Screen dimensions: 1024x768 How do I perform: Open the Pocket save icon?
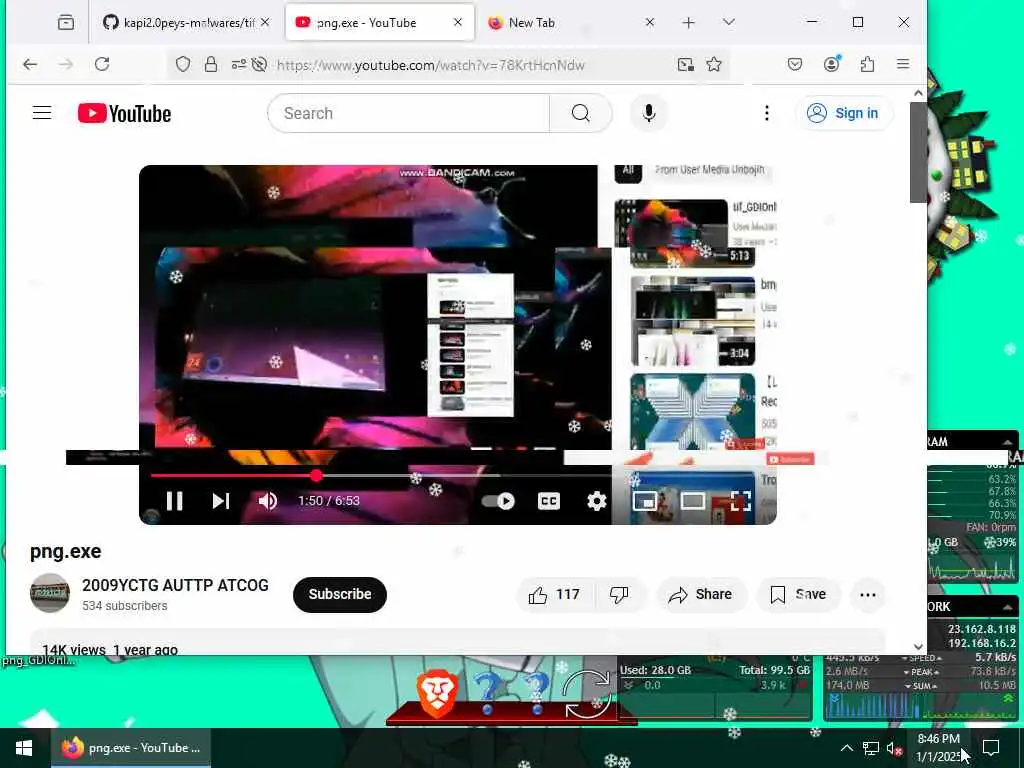(x=795, y=64)
